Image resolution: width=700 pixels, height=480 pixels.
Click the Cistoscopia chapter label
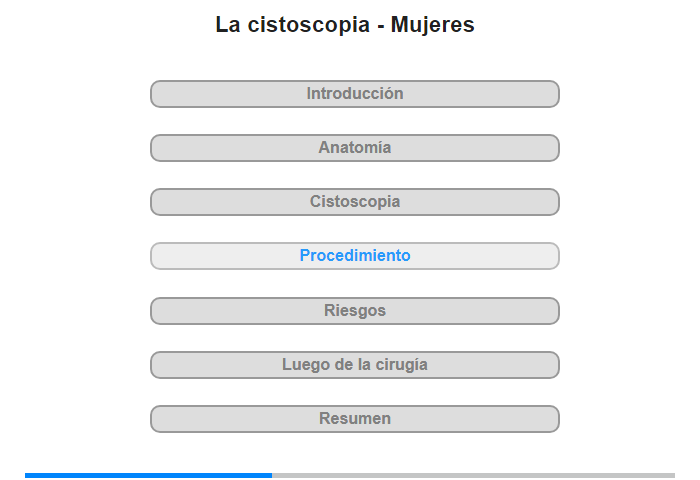pyautogui.click(x=355, y=201)
